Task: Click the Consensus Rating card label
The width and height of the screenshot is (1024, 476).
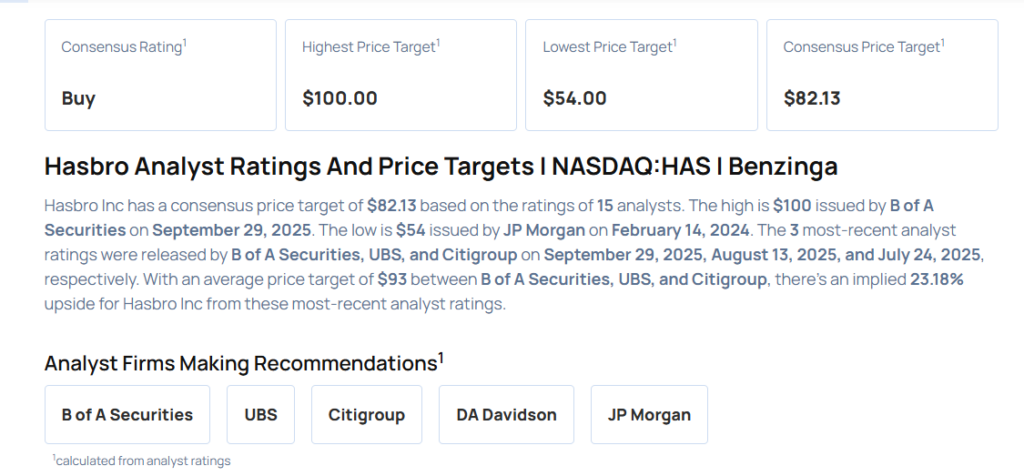Action: 122,47
